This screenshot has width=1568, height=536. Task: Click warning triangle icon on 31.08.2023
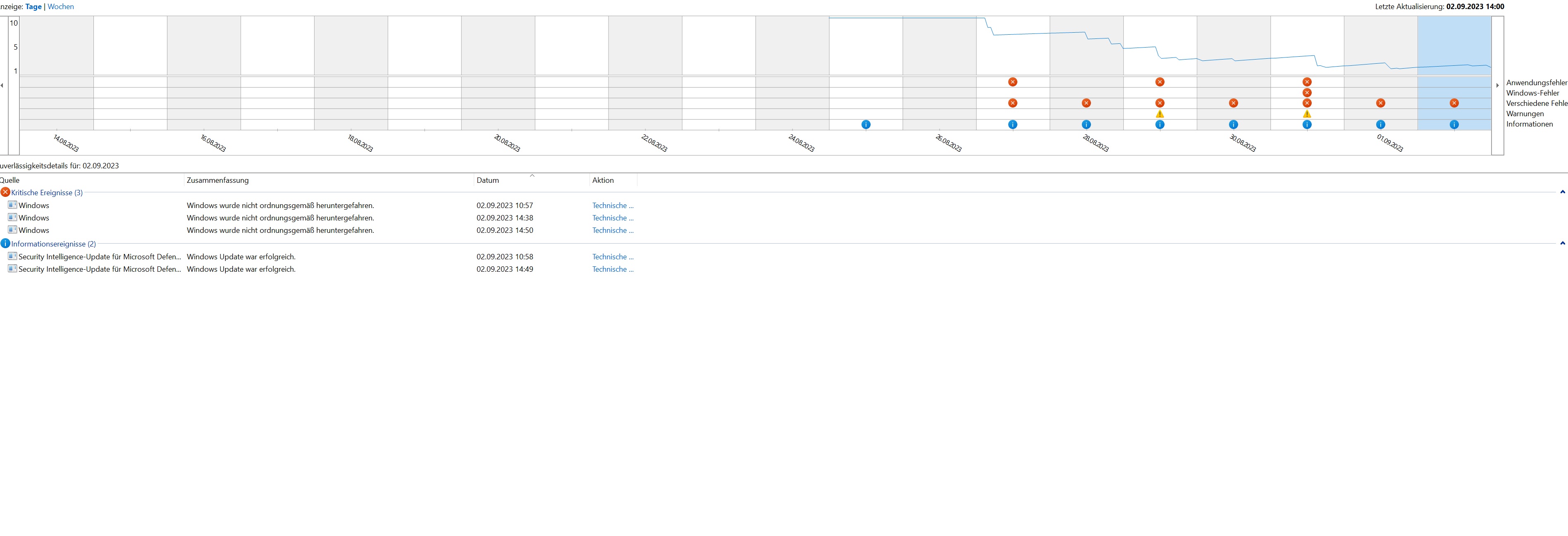1307,114
